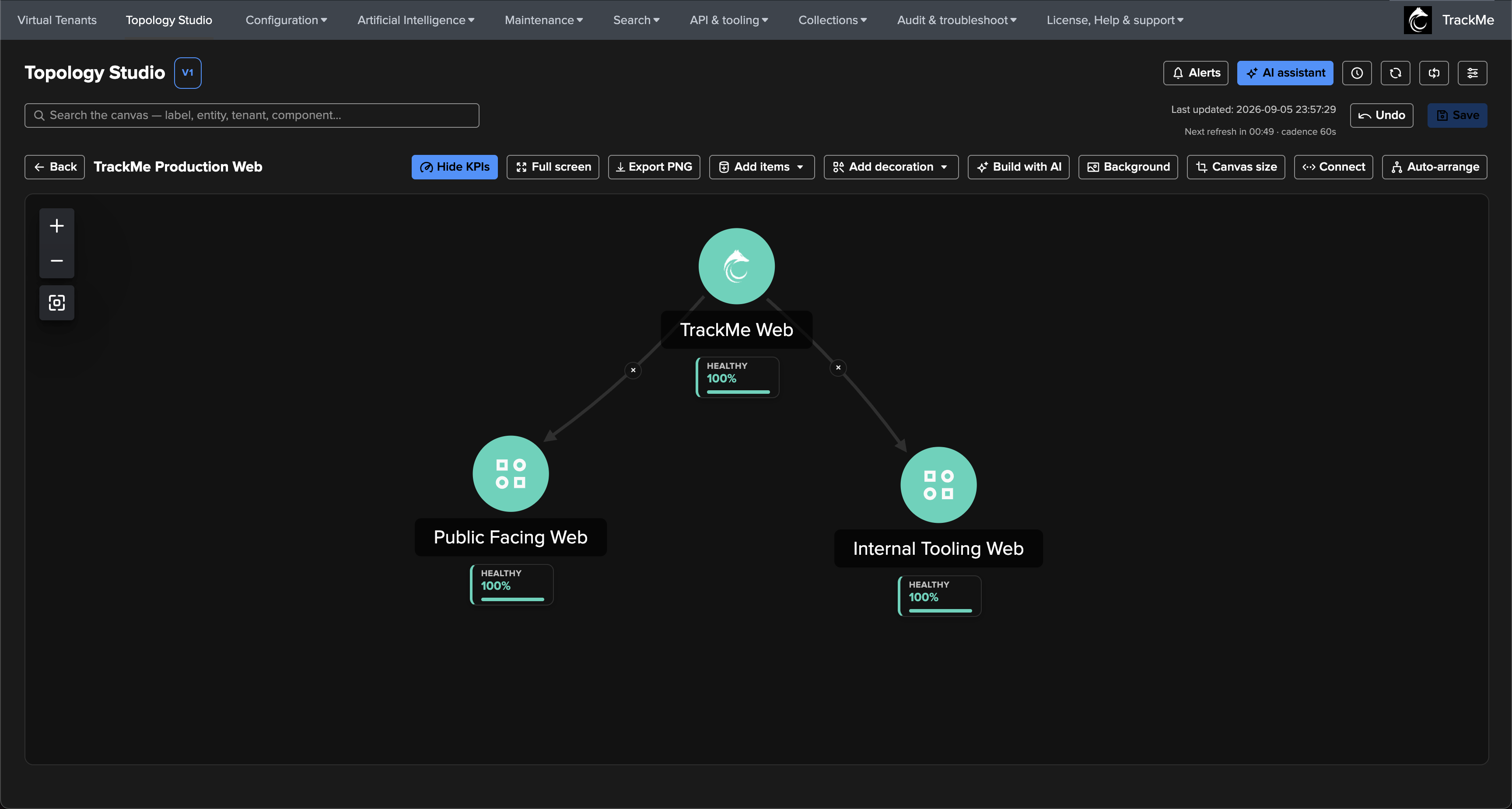The image size is (1512, 809).
Task: Click Undo
Action: tap(1381, 115)
